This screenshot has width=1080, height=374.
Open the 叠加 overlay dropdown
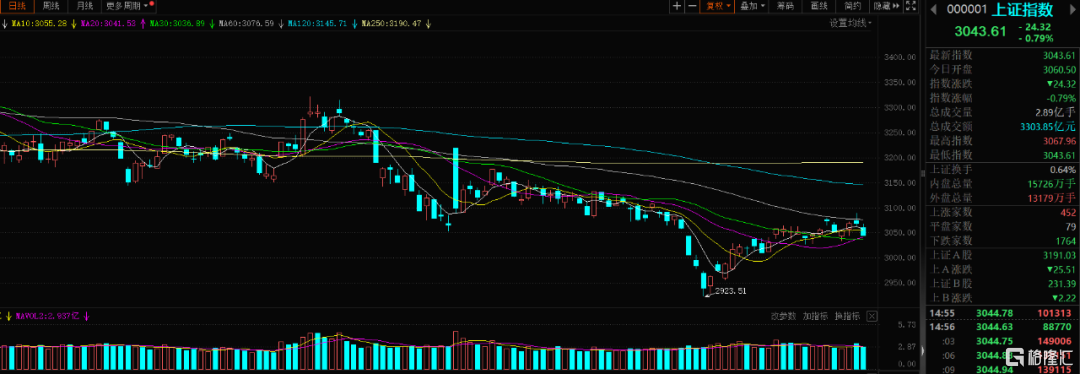pyautogui.click(x=751, y=6)
